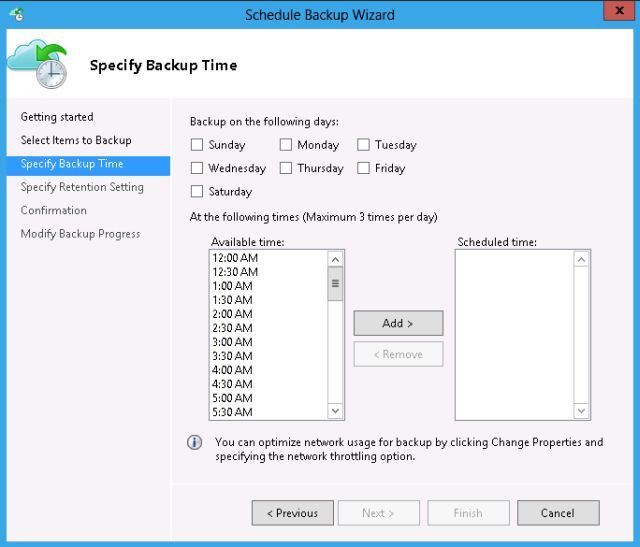640x547 pixels.
Task: Toggle the Thursday checkbox
Action: point(286,168)
